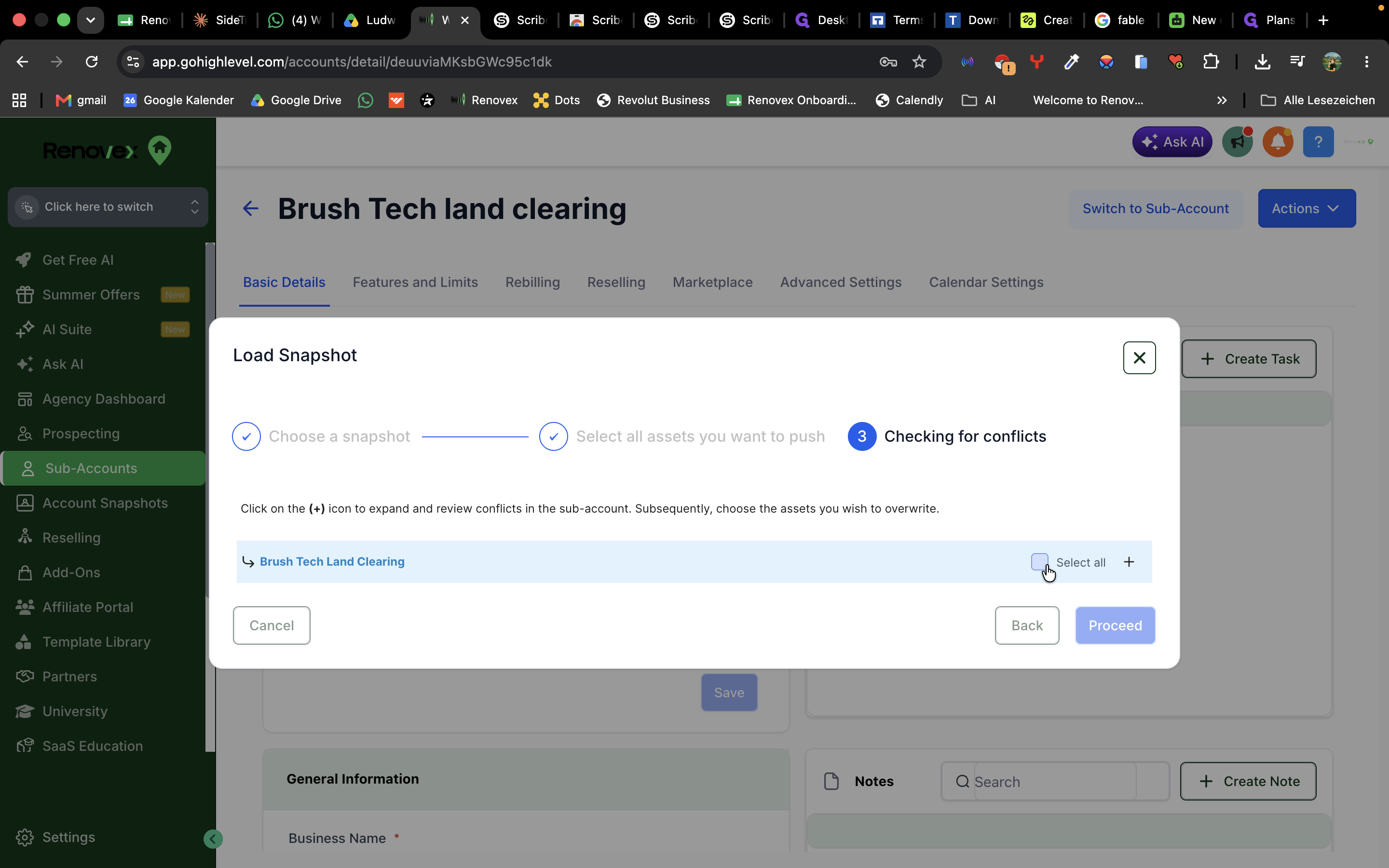Open the Chrome three-dot menu
1389x868 pixels.
(x=1367, y=61)
